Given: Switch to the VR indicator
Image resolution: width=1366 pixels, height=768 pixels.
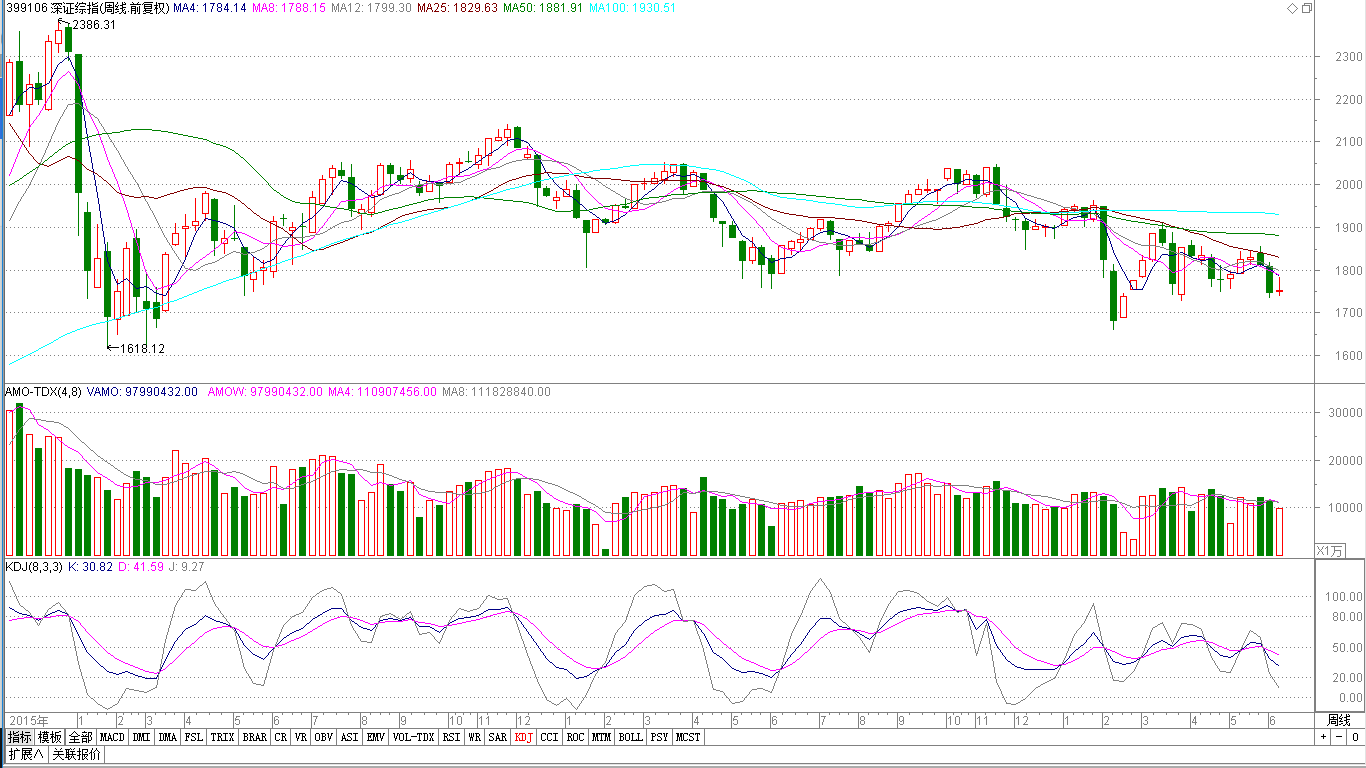Looking at the screenshot, I should pyautogui.click(x=301, y=737).
